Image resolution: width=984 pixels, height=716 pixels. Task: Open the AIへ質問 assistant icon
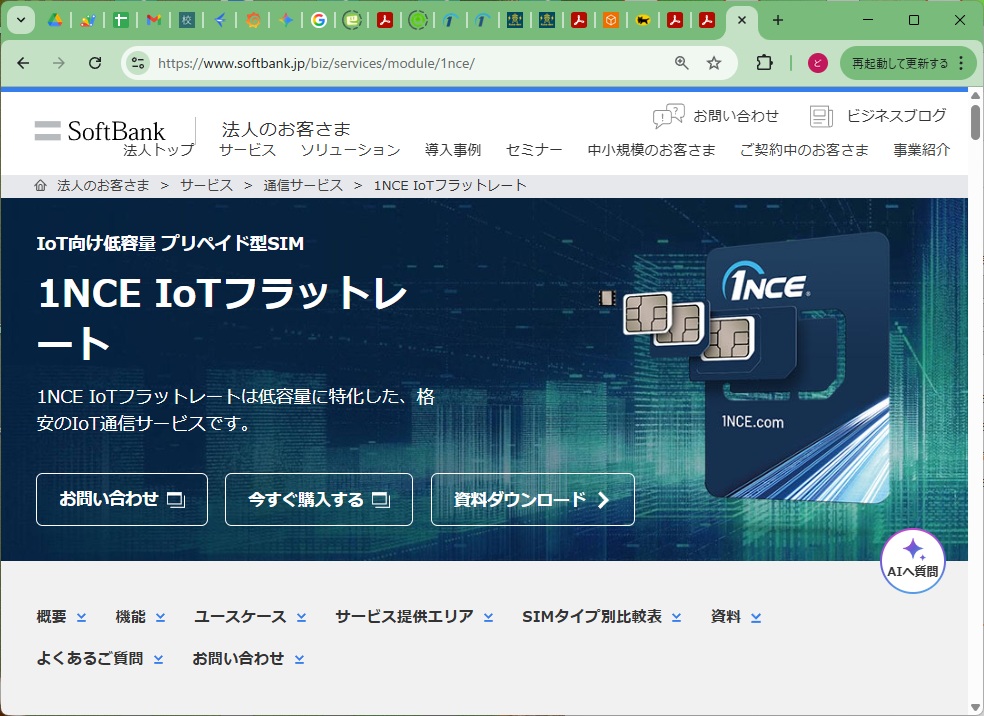pos(911,560)
